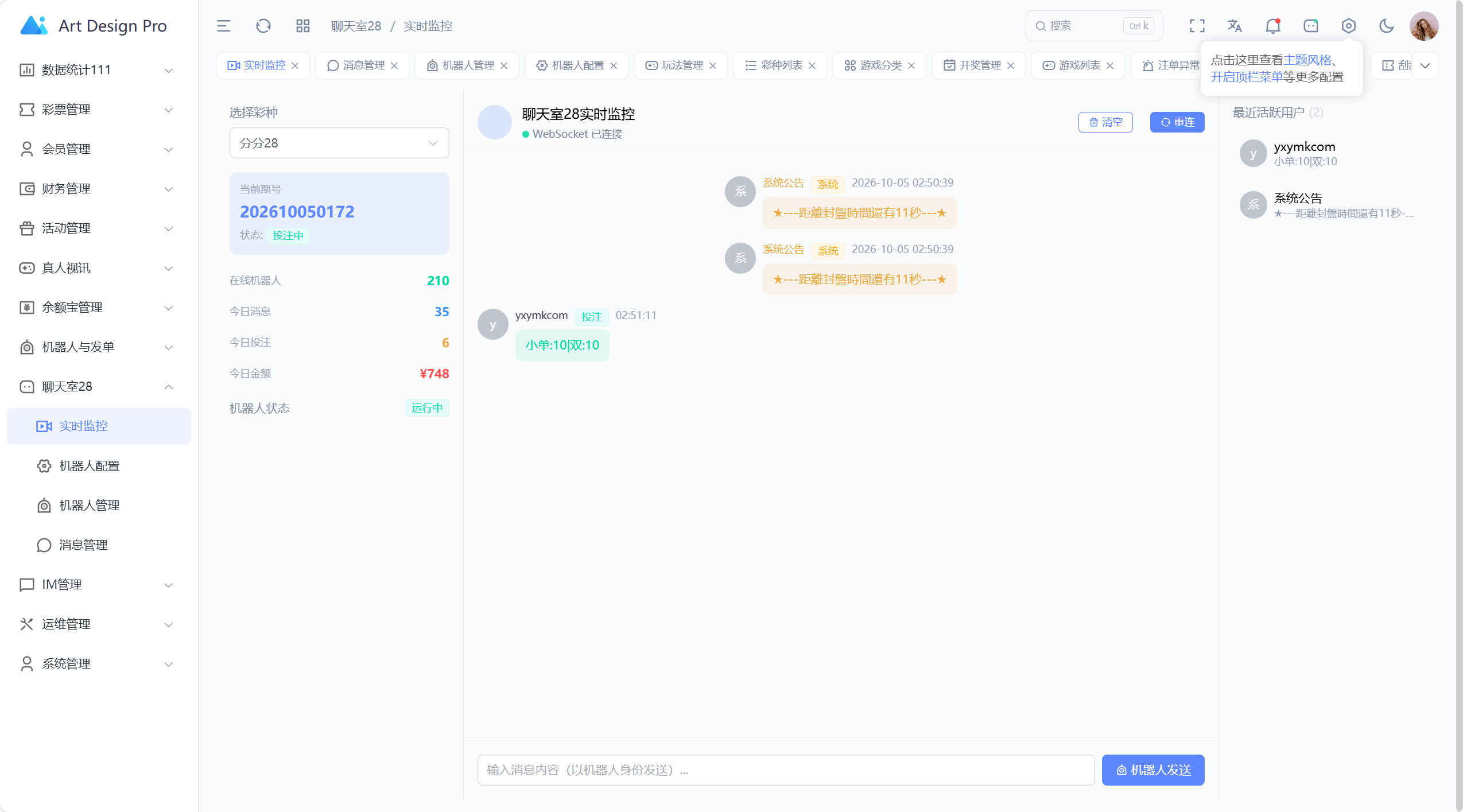Close the 玩法管理 tab
The height and width of the screenshot is (812, 1463).
tap(713, 65)
